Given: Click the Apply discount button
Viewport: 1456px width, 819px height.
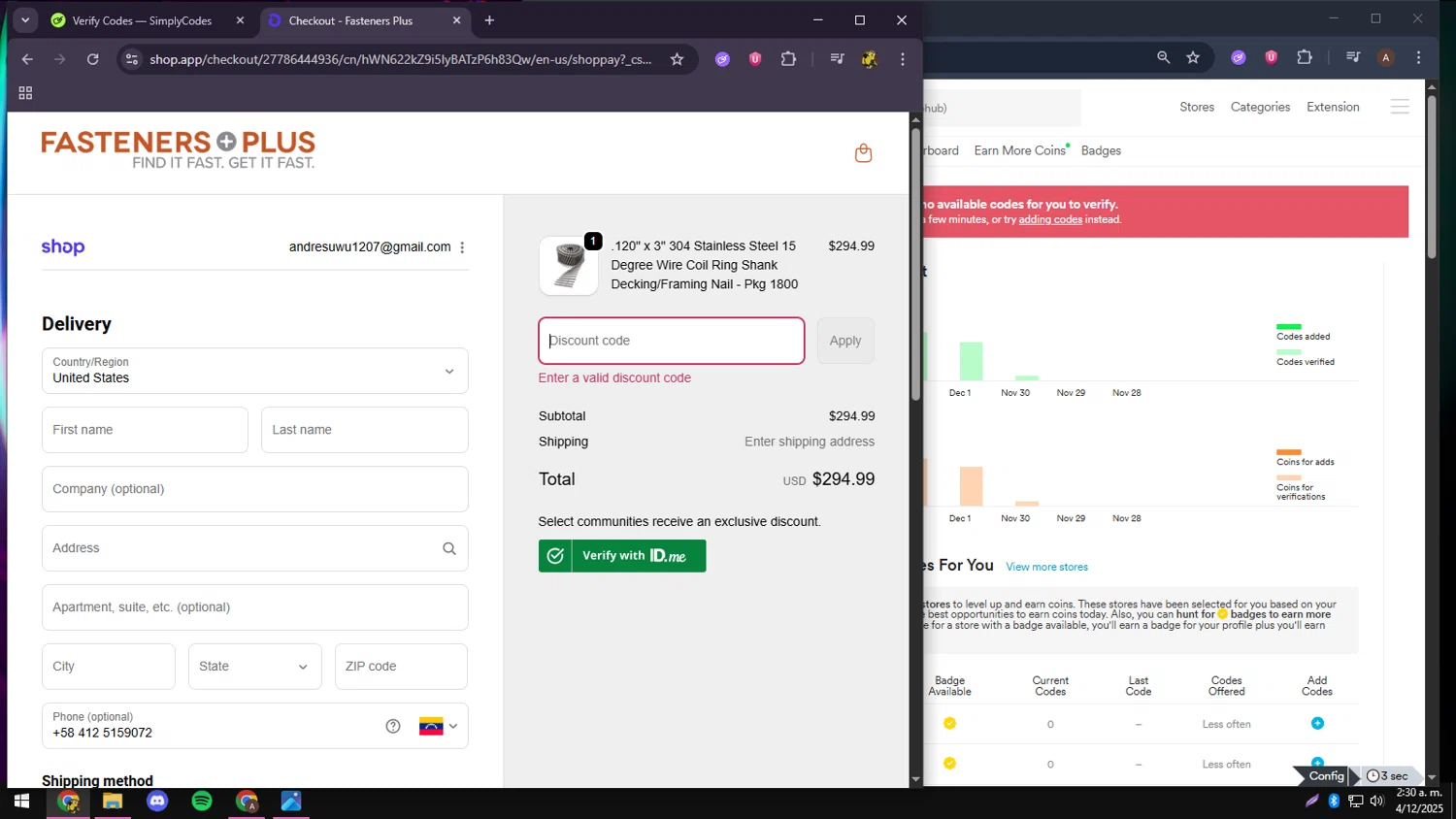Looking at the screenshot, I should [x=845, y=341].
